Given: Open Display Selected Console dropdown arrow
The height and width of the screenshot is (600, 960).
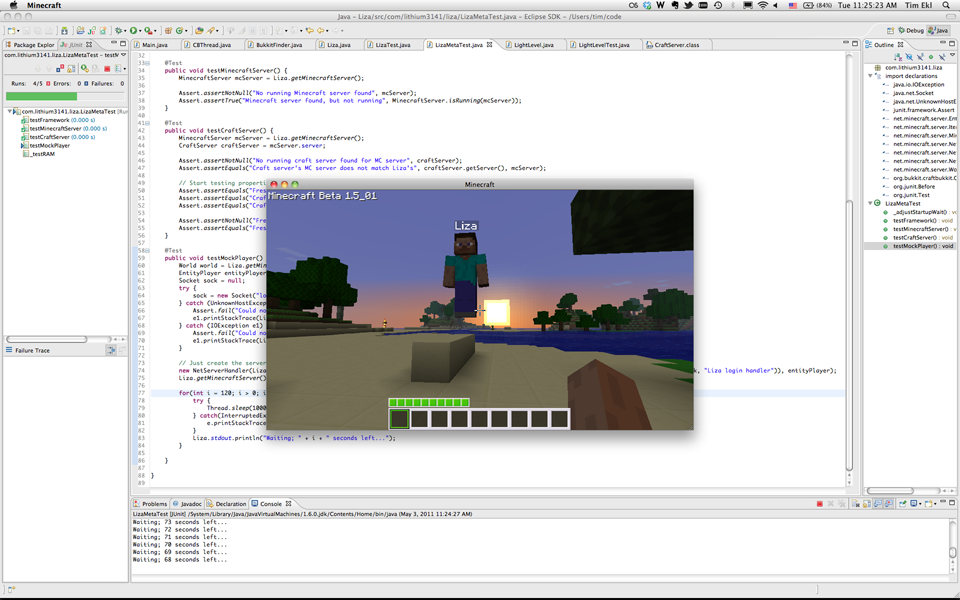Looking at the screenshot, I should (x=920, y=504).
